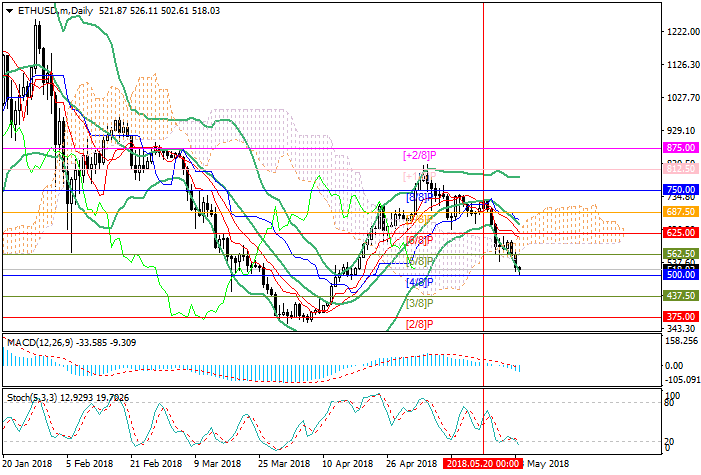Select the magenta 875.00 price level tag
The width and height of the screenshot is (701, 475).
pyautogui.click(x=680, y=147)
